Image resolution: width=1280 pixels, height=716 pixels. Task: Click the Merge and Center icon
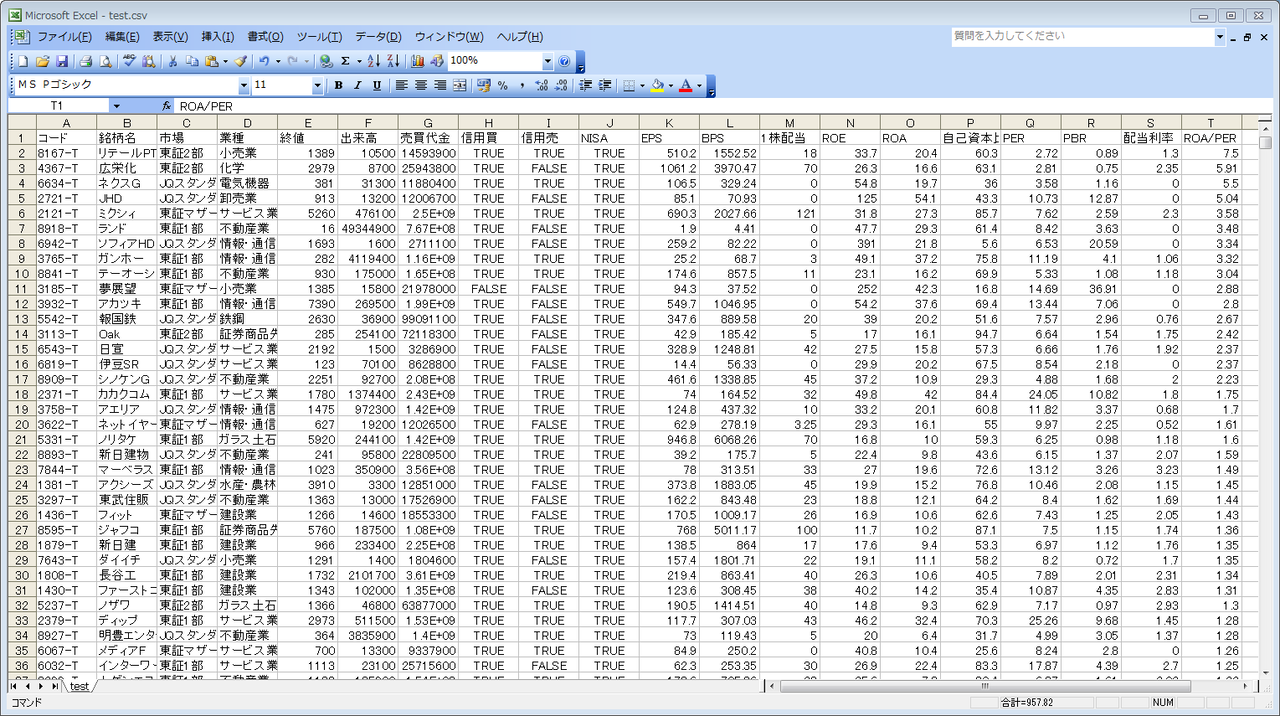pyautogui.click(x=460, y=86)
